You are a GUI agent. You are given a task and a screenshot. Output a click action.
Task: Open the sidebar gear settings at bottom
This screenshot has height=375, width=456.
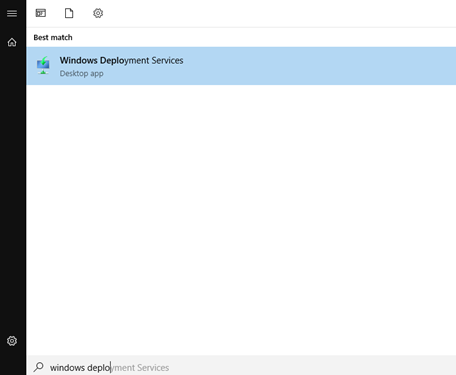coord(12,341)
